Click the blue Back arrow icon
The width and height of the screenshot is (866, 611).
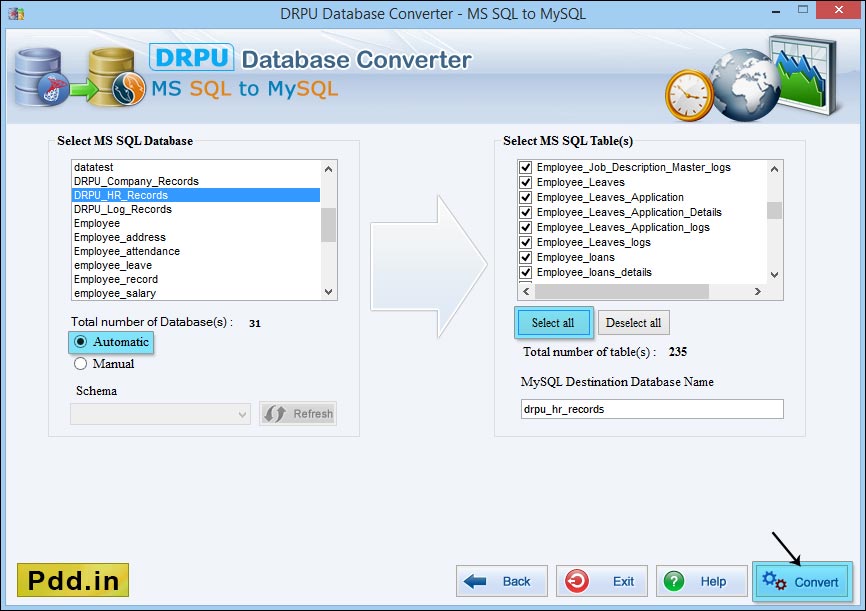pos(475,581)
